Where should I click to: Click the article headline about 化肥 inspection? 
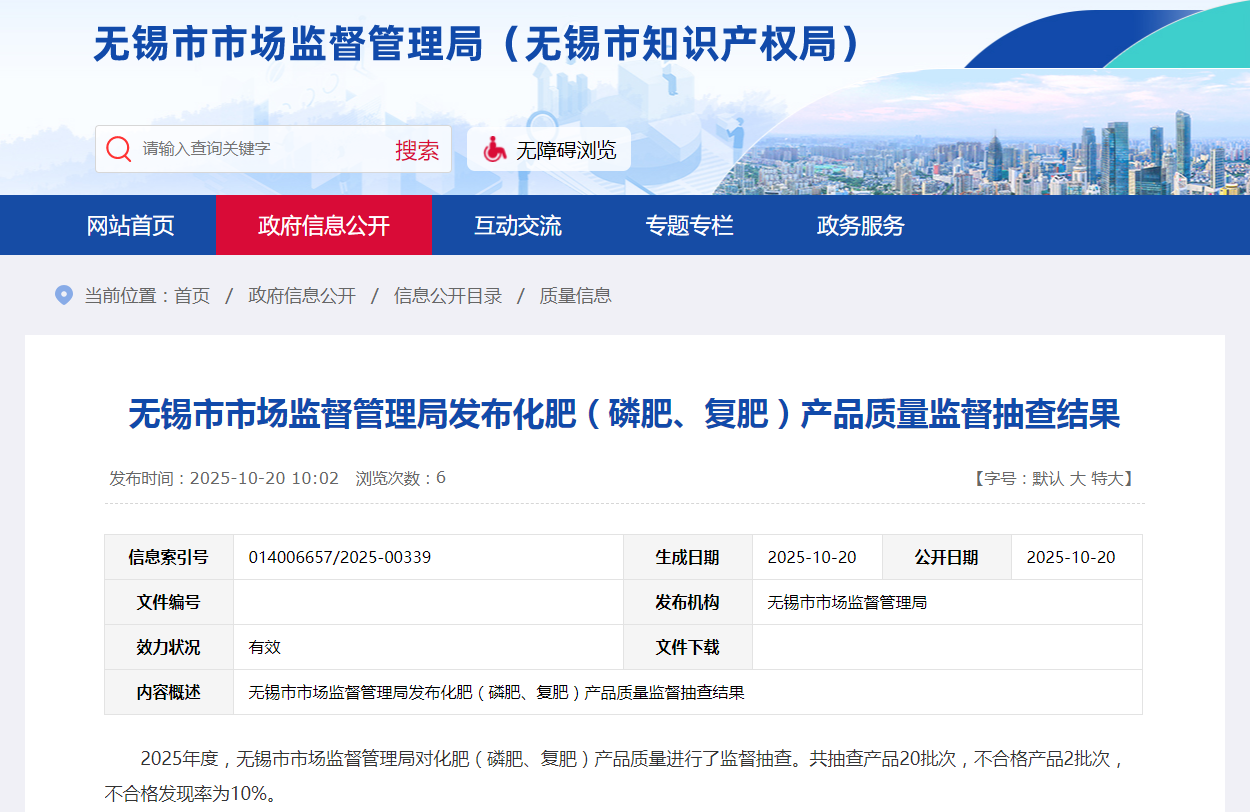point(624,414)
